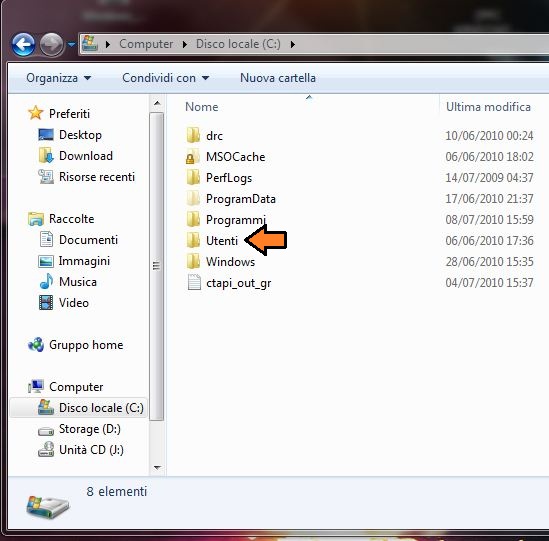This screenshot has width=549, height=541.
Task: Sort by Ultima modifica column header
Action: tap(488, 107)
